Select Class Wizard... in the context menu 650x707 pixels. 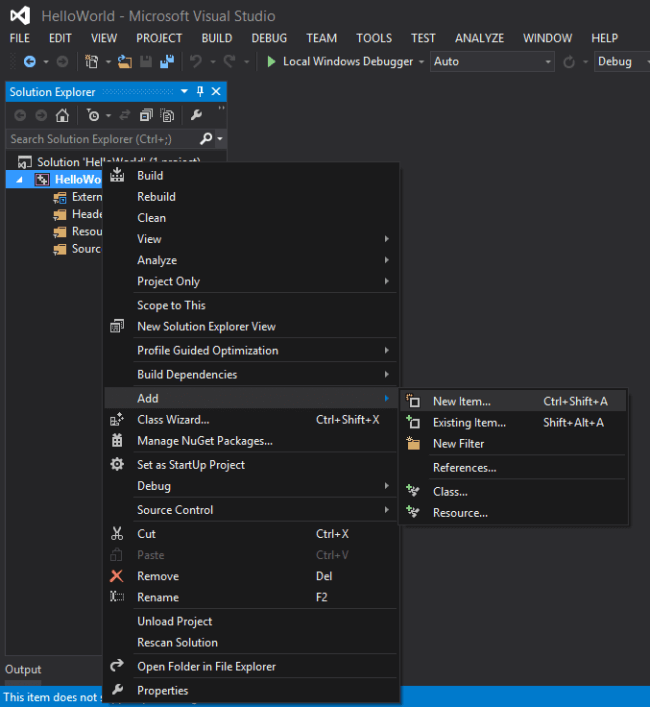click(x=251, y=420)
